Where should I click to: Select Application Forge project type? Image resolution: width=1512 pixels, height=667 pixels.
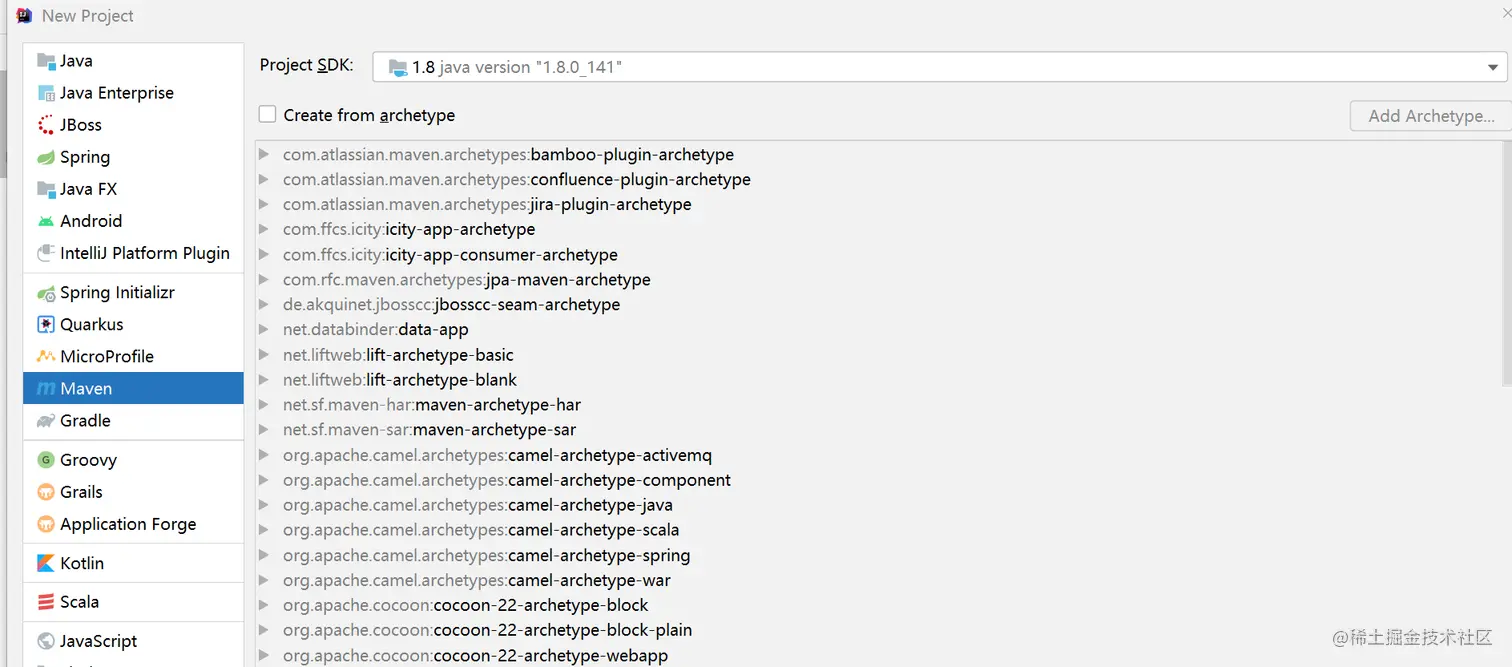click(133, 524)
